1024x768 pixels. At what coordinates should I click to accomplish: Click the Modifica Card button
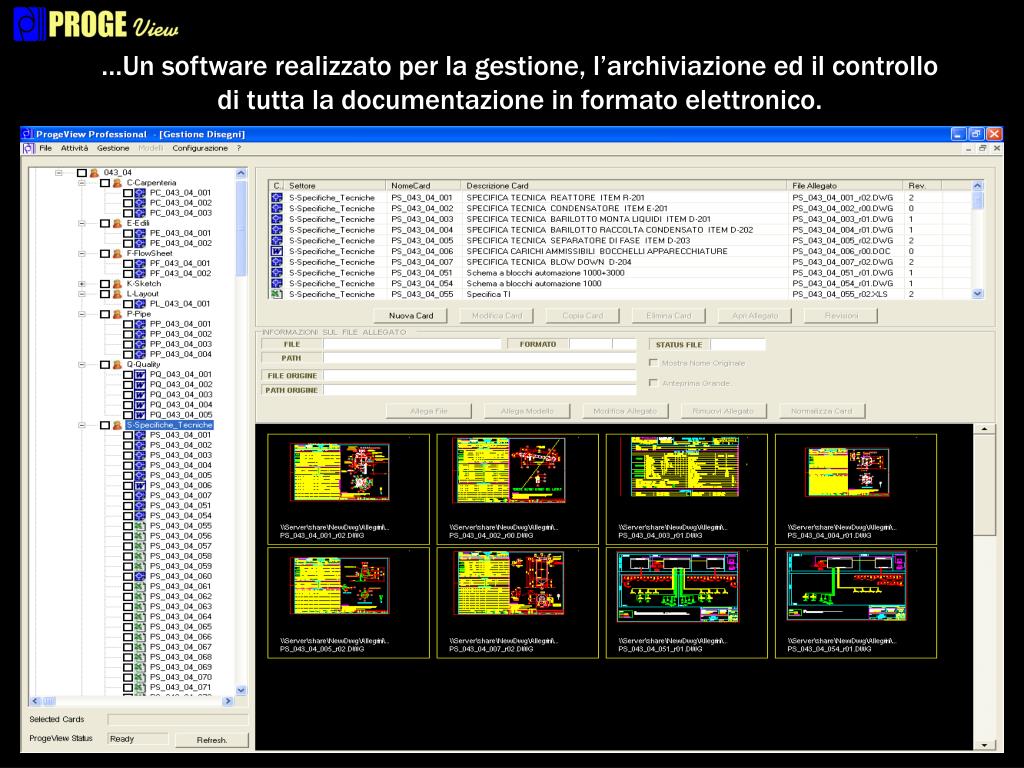point(496,315)
